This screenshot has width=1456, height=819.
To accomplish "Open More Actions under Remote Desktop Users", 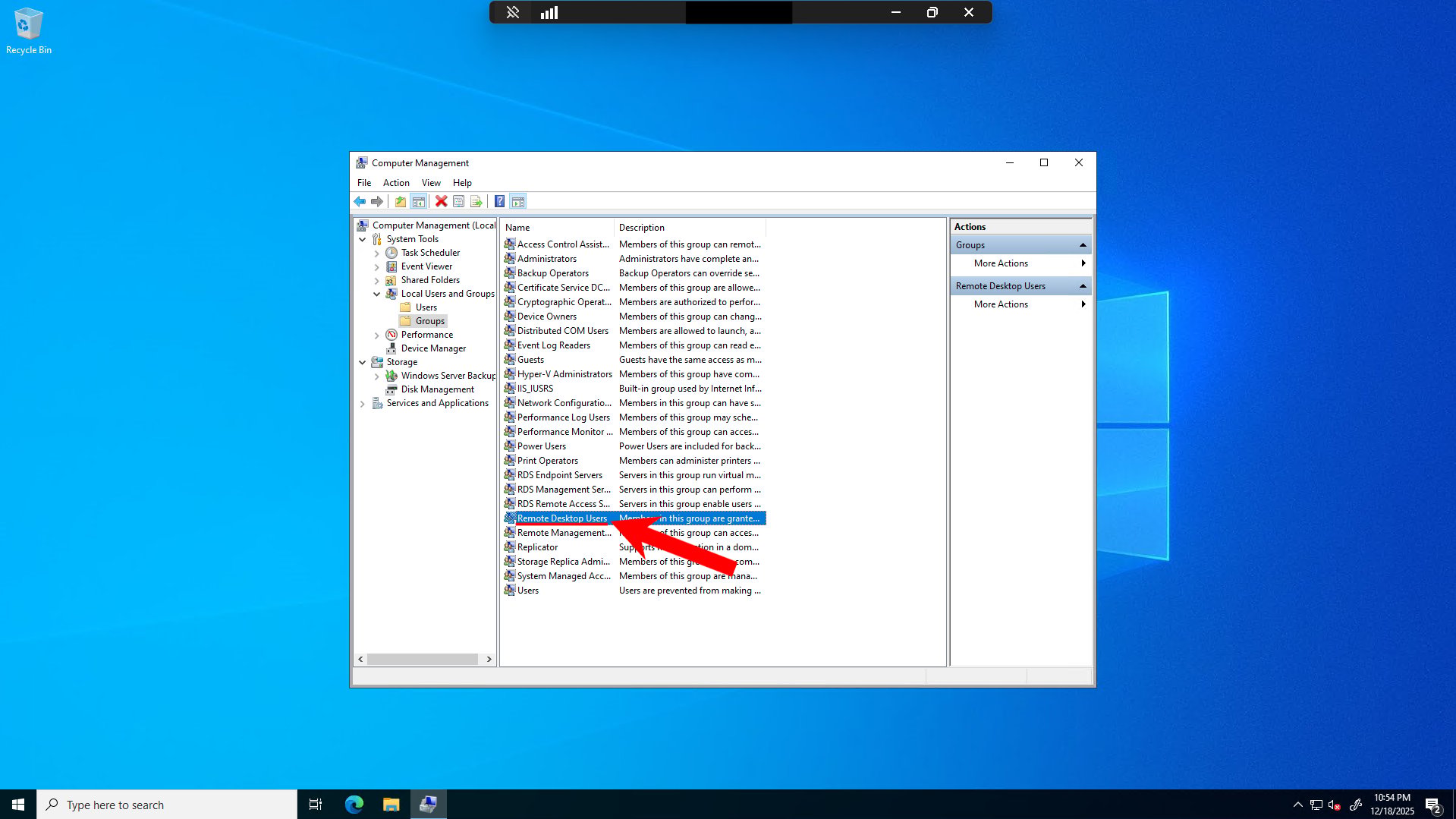I will click(1020, 304).
